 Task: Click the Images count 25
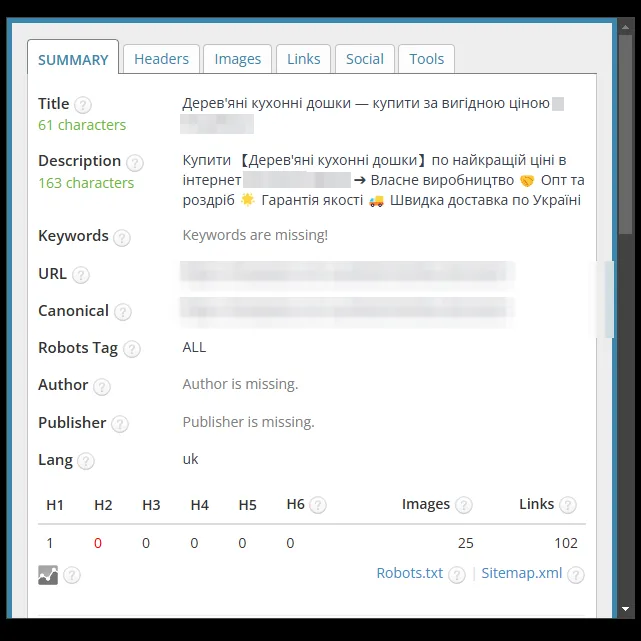(x=466, y=543)
